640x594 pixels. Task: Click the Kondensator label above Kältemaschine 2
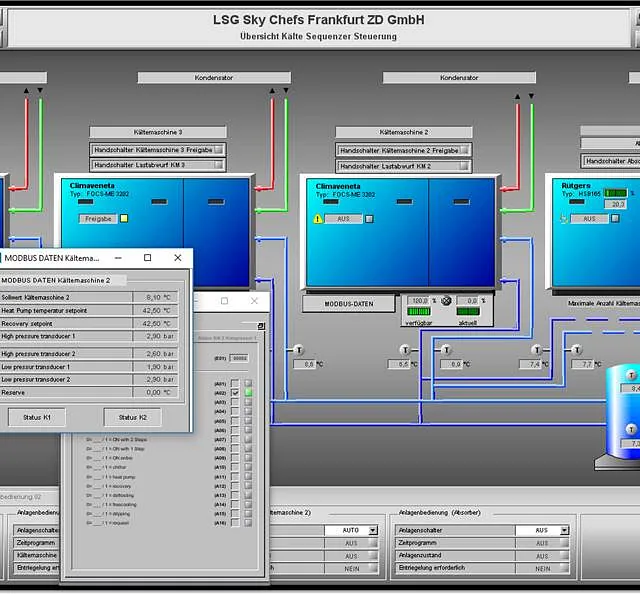pyautogui.click(x=459, y=78)
